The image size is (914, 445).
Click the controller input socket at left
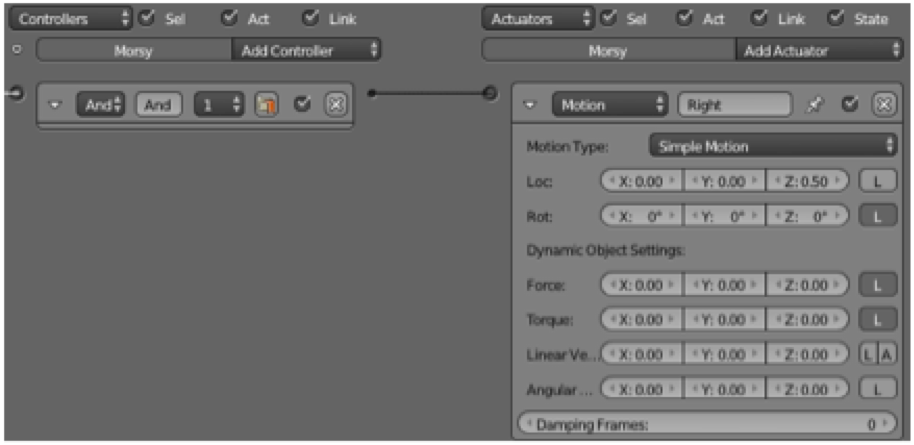pos(17,93)
